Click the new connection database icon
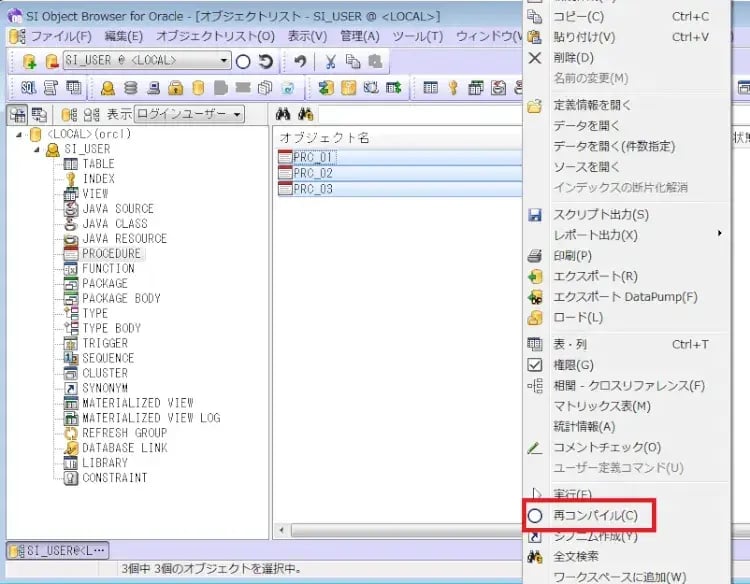 [x=29, y=62]
